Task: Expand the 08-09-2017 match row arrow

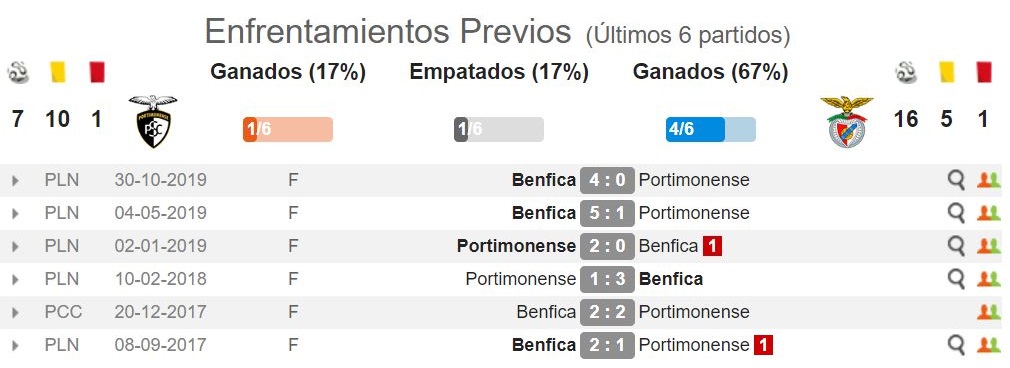Action: pos(15,345)
